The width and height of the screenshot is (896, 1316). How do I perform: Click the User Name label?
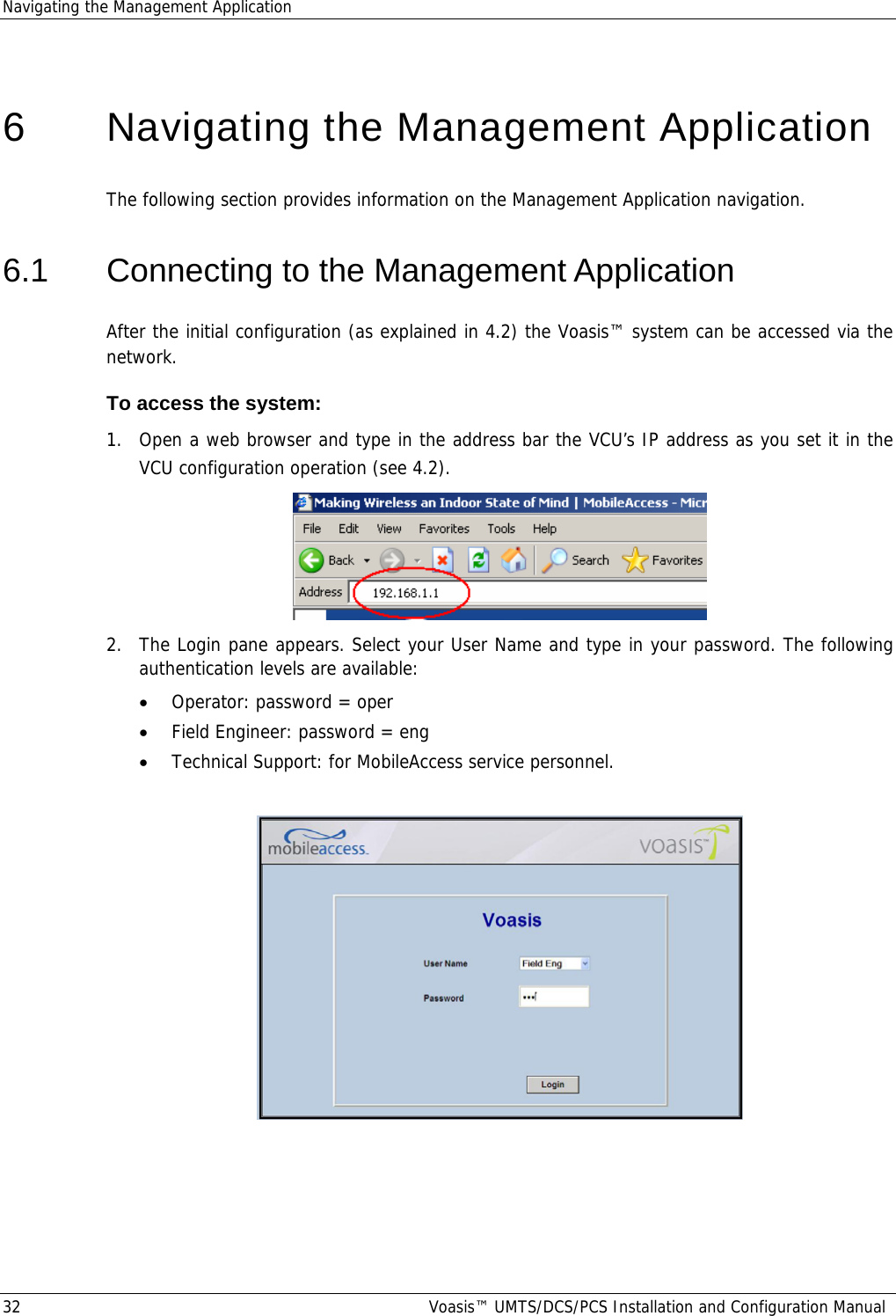tap(445, 963)
